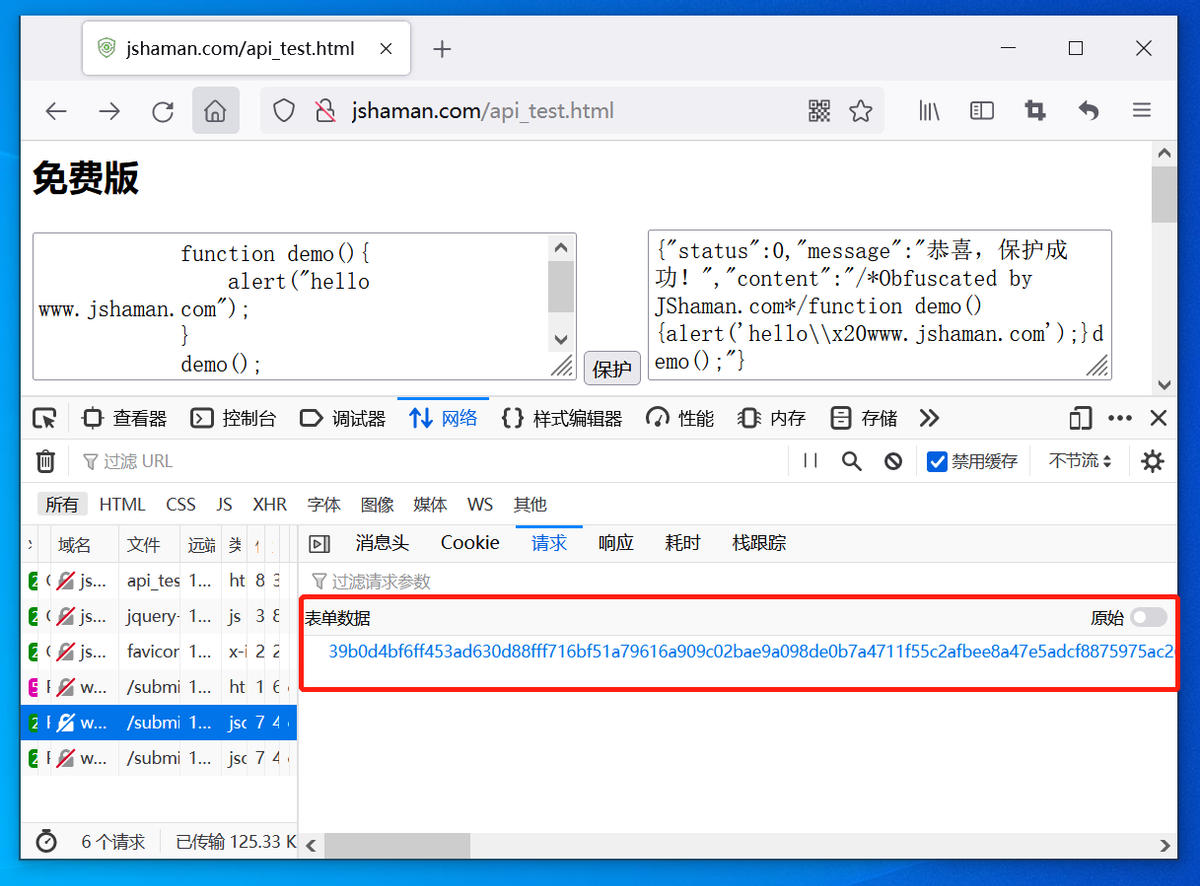Filter requests by CSS
This screenshot has width=1200, height=886.
pyautogui.click(x=181, y=505)
